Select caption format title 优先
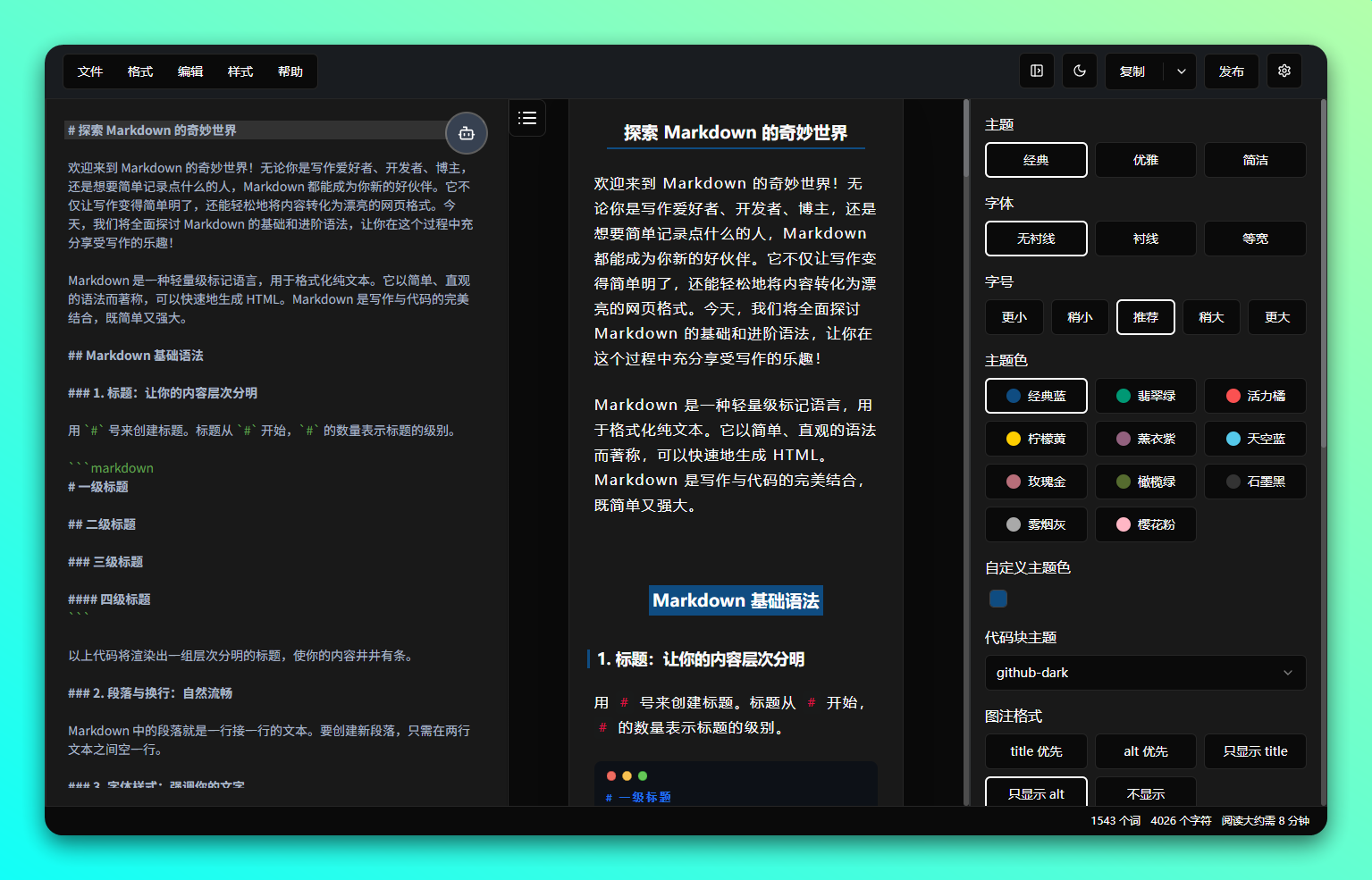The width and height of the screenshot is (1372, 880). pyautogui.click(x=1036, y=751)
